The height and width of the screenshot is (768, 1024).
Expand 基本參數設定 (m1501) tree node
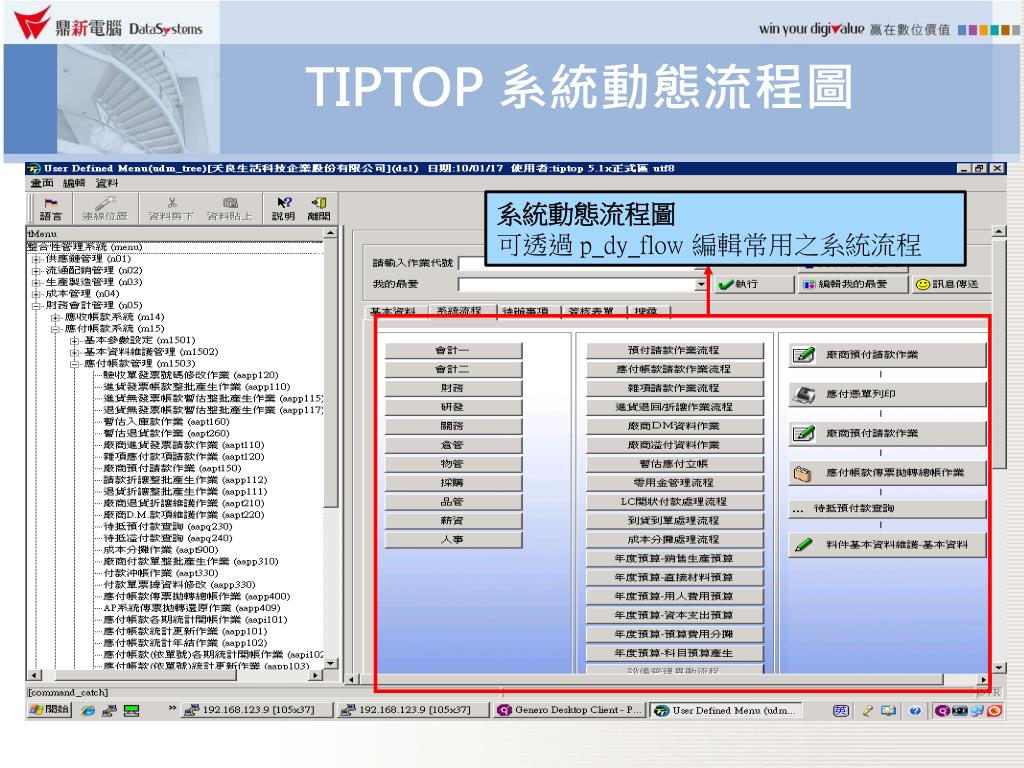74,341
